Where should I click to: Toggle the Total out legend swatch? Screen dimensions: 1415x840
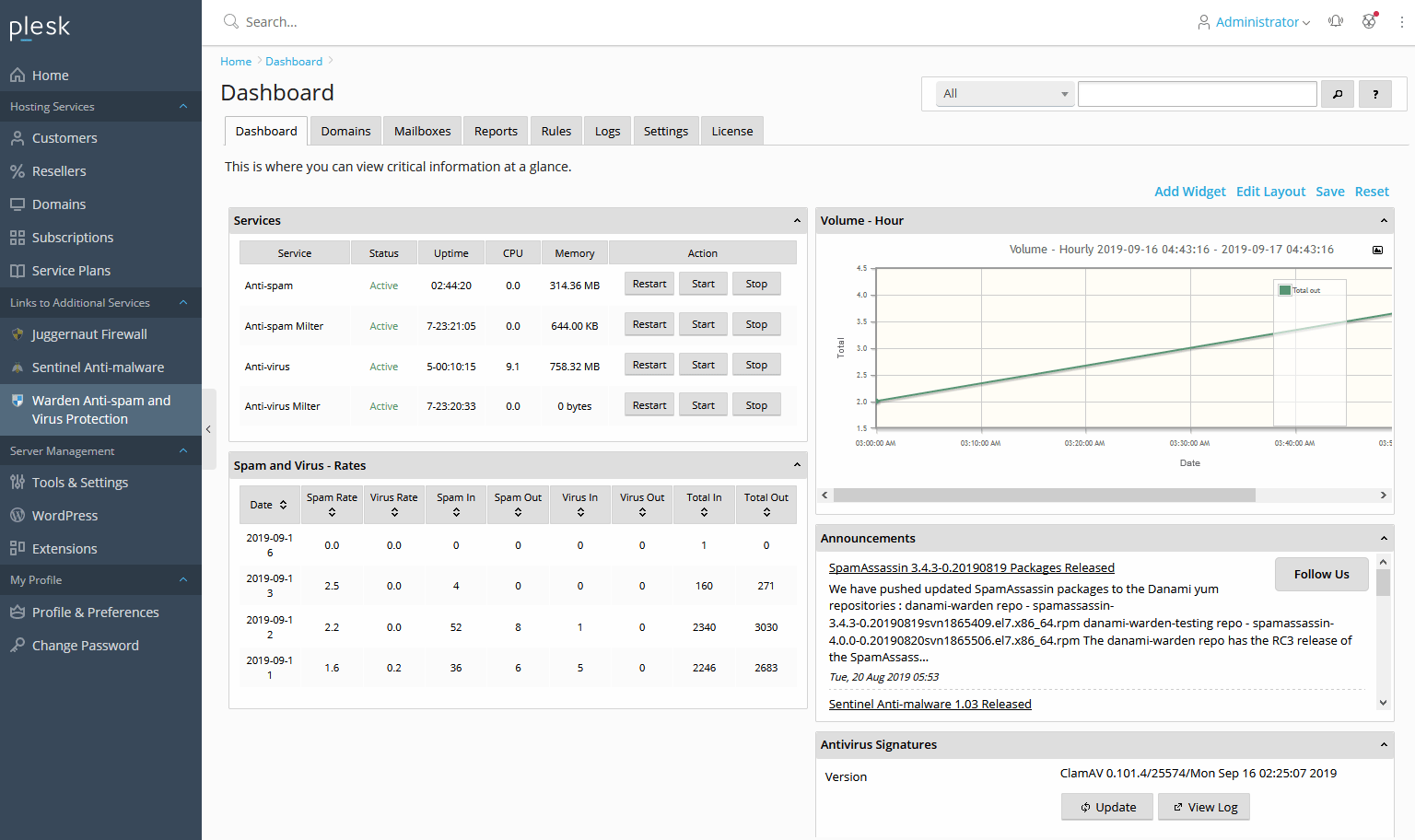(x=1285, y=290)
